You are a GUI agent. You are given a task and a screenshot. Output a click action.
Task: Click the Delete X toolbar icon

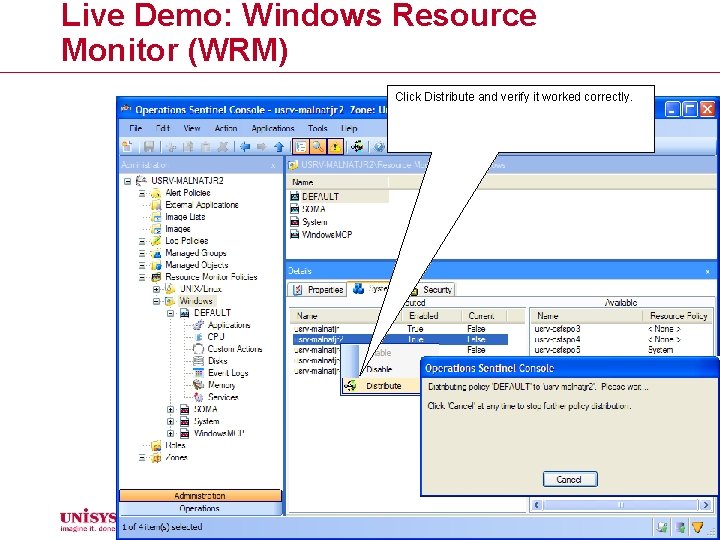[223, 147]
